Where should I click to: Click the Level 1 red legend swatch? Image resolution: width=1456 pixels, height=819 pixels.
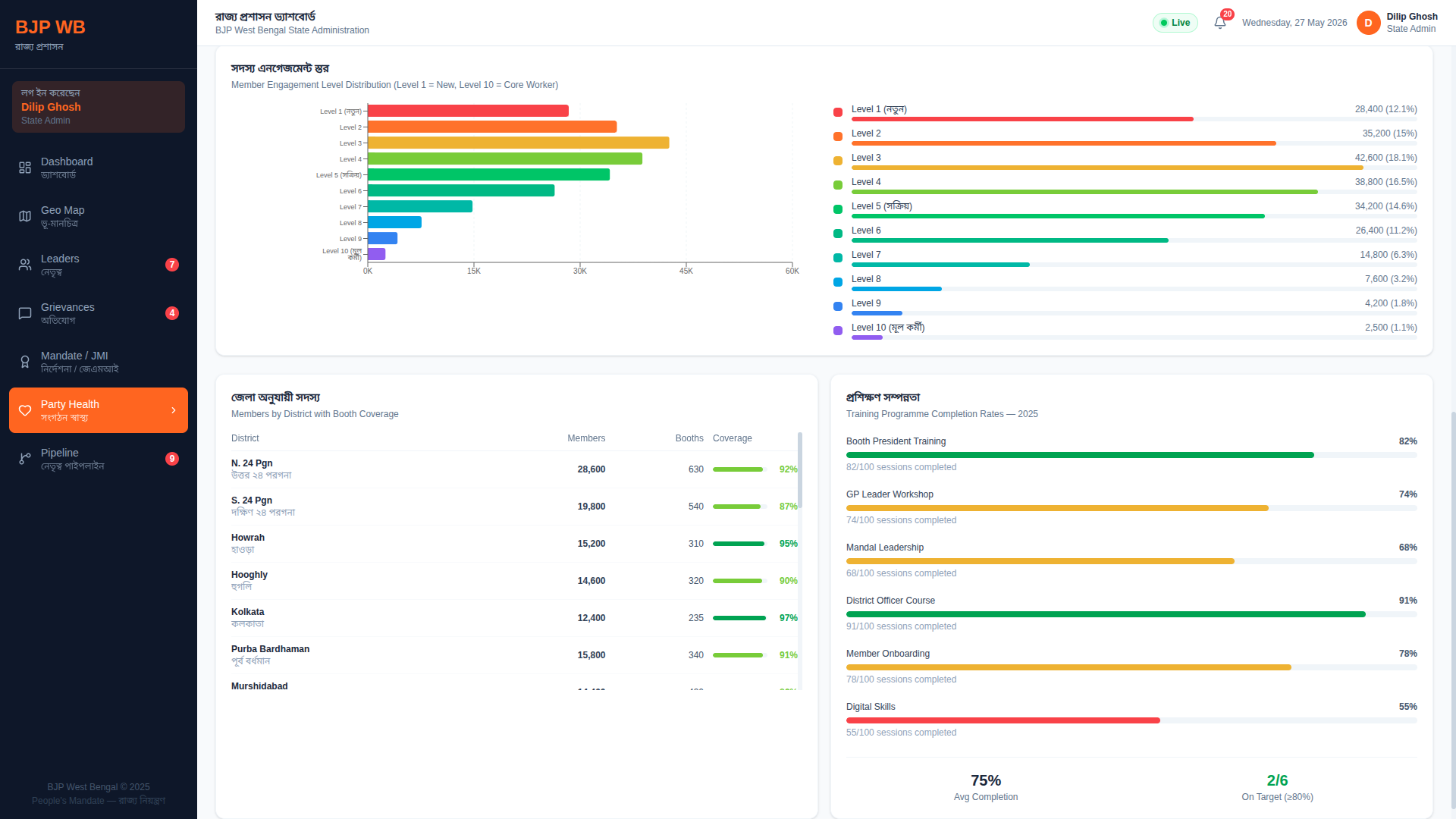838,112
